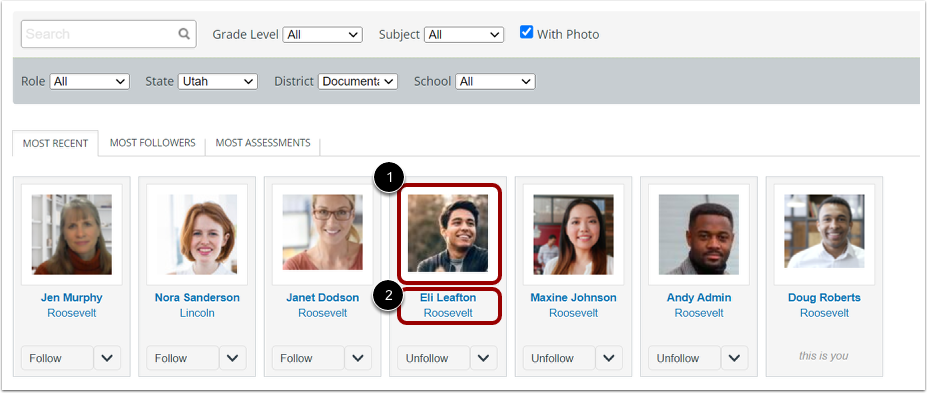Switch to the Most Followers tab
Screen dimensions: 927x393
(153, 143)
